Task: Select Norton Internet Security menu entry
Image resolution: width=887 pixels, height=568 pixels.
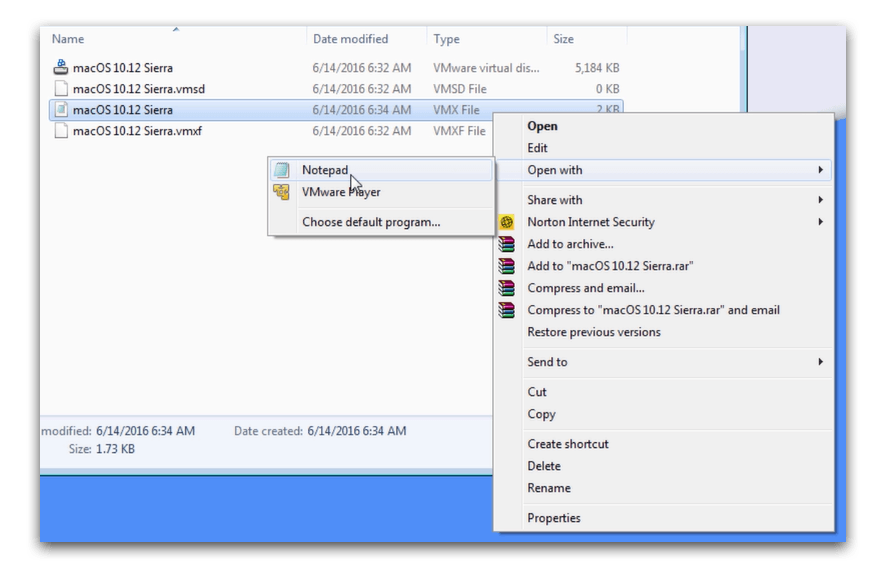Action: 663,222
